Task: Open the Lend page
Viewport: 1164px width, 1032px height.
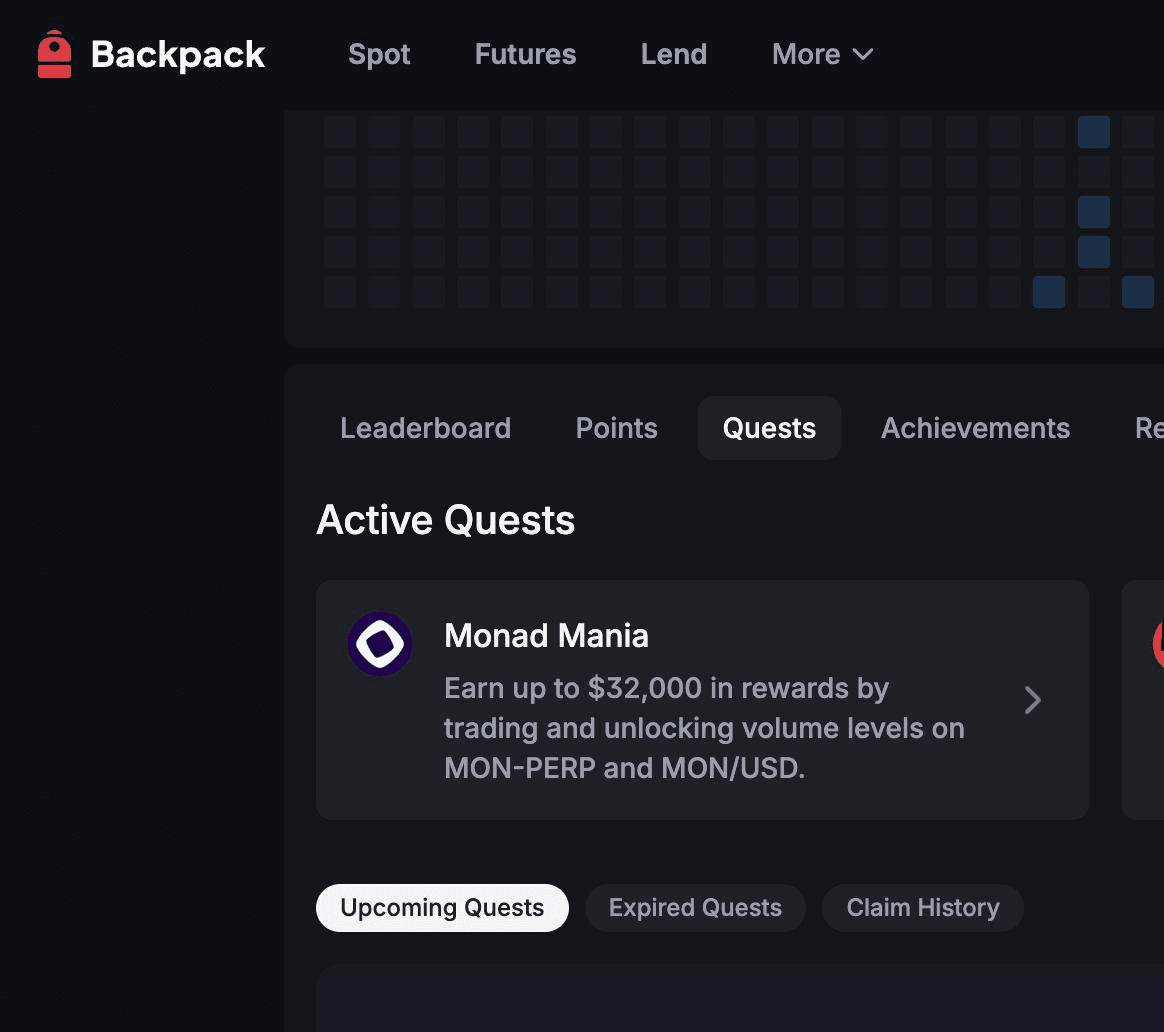Action: click(x=673, y=54)
